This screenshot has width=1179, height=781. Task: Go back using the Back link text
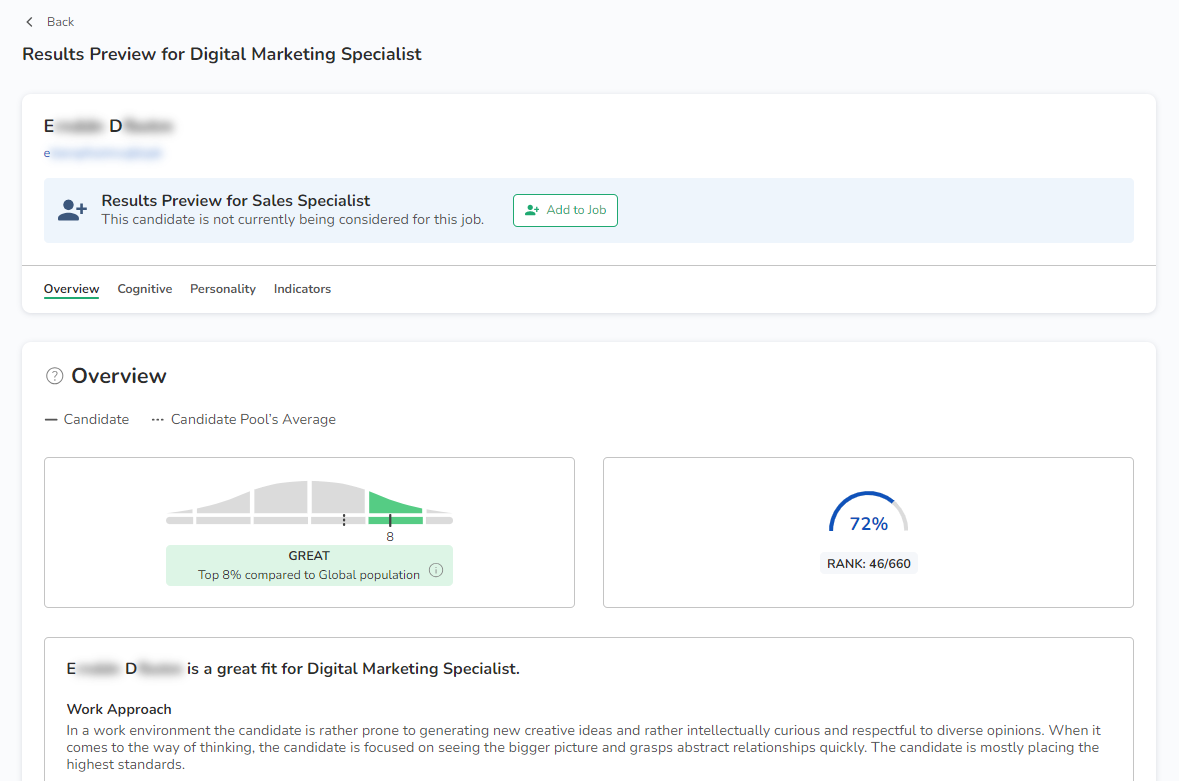pyautogui.click(x=60, y=22)
